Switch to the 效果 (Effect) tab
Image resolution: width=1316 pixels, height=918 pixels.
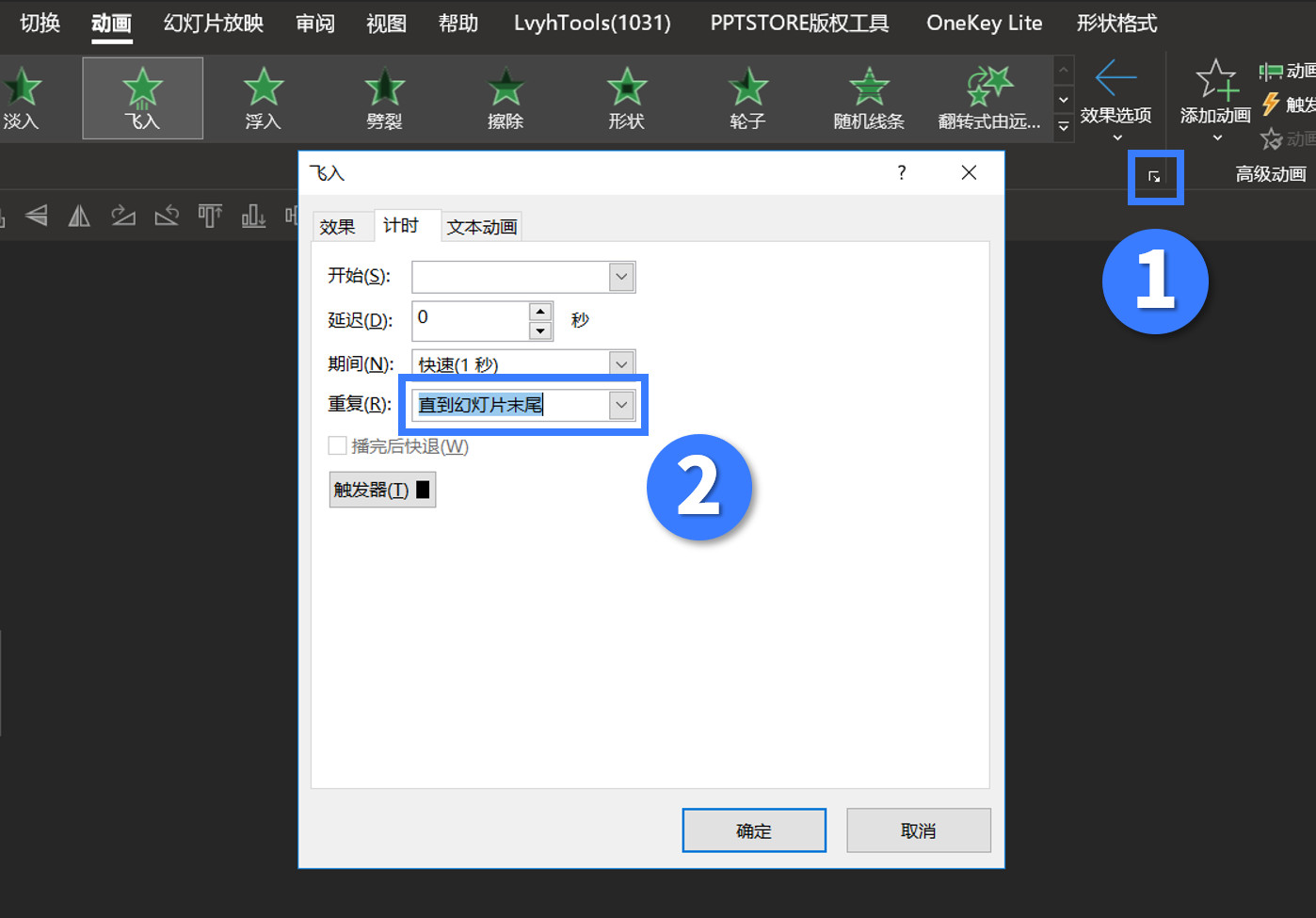point(337,227)
